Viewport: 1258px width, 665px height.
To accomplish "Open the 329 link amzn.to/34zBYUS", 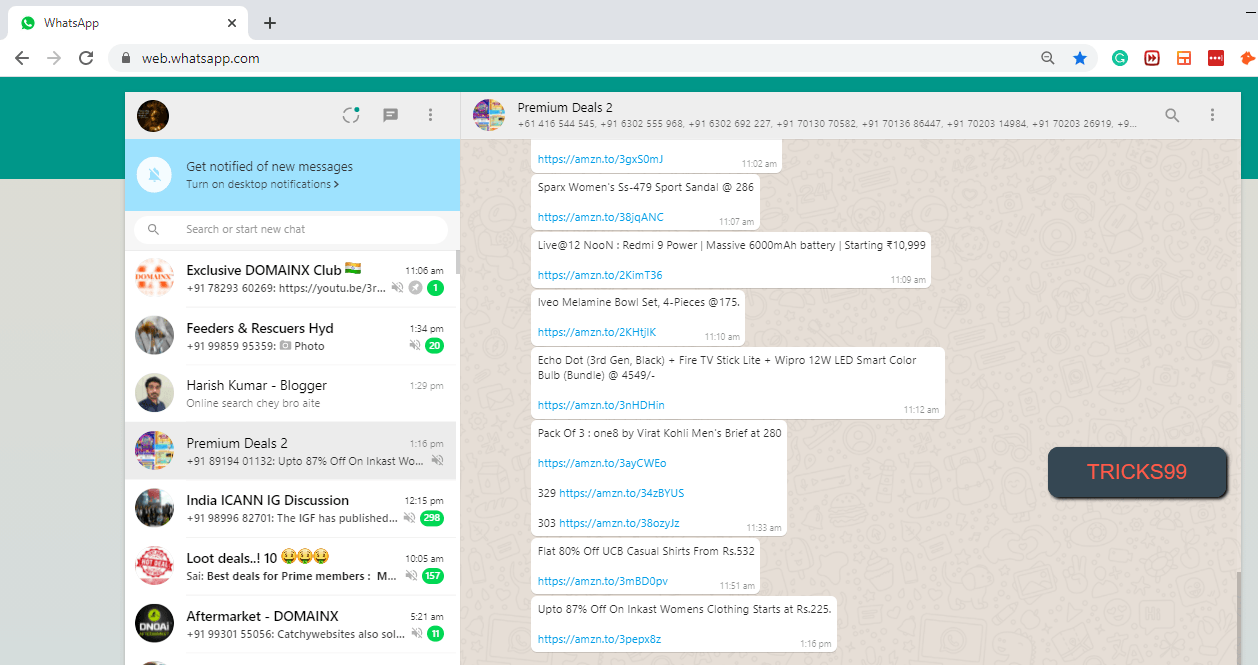I will tap(621, 493).
